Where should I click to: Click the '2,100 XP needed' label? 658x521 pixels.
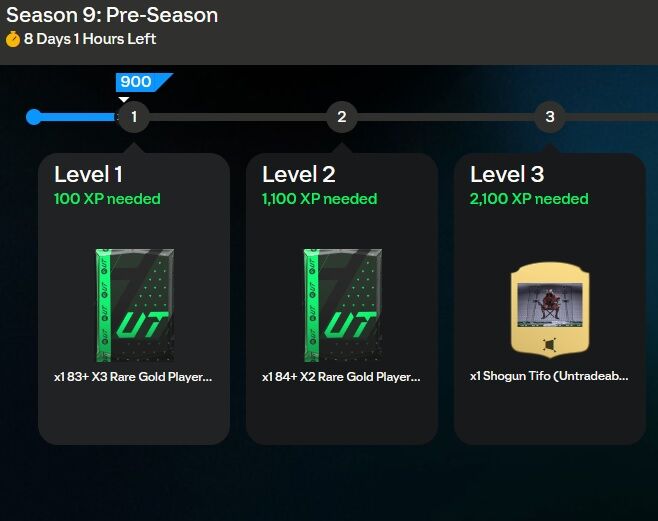(529, 199)
